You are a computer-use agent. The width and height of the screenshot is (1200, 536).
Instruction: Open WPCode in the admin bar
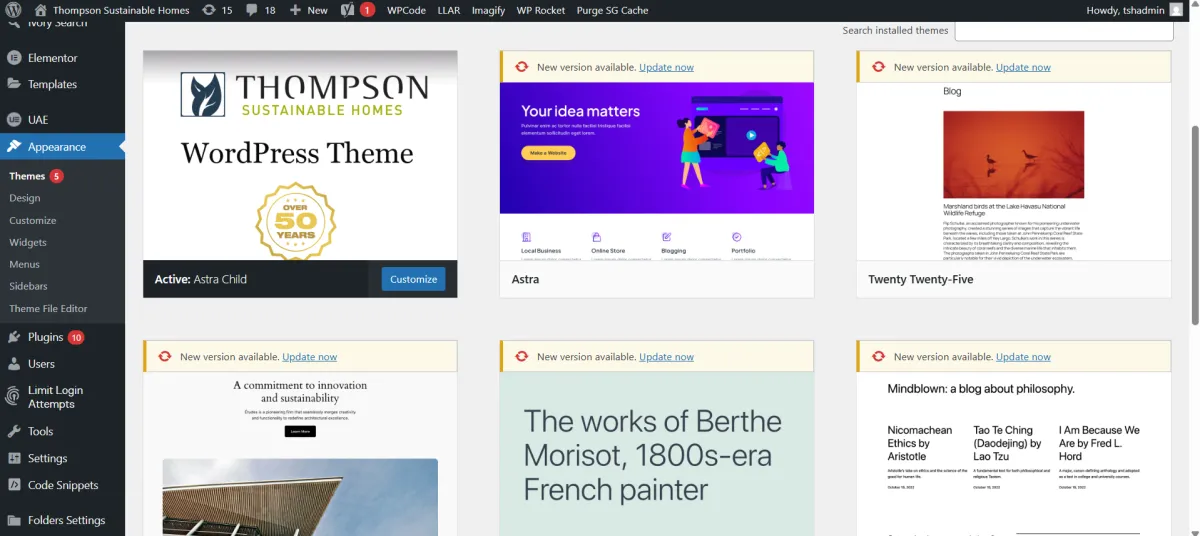(x=406, y=10)
